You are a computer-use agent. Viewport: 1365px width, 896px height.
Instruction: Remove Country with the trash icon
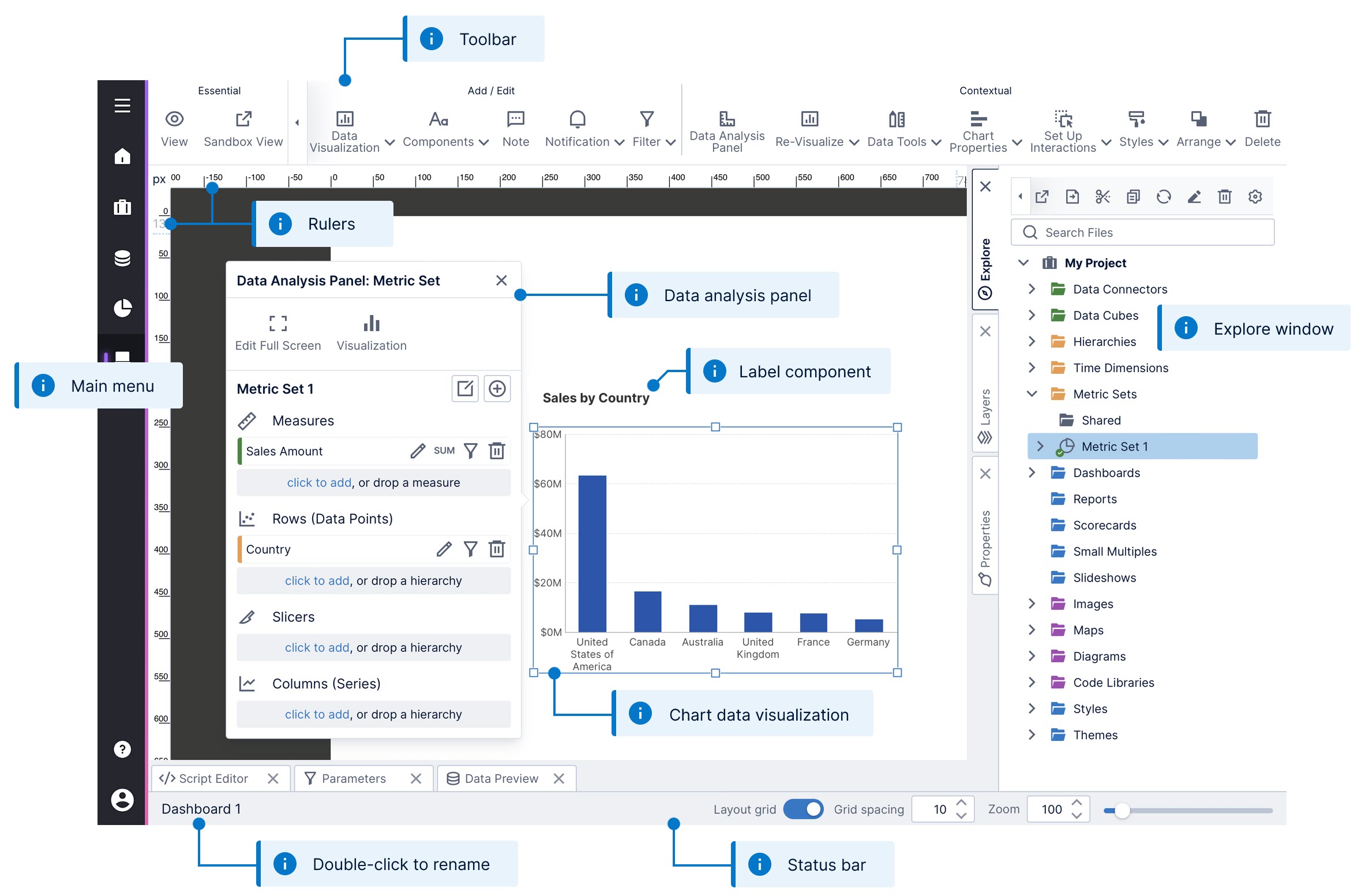(x=497, y=549)
